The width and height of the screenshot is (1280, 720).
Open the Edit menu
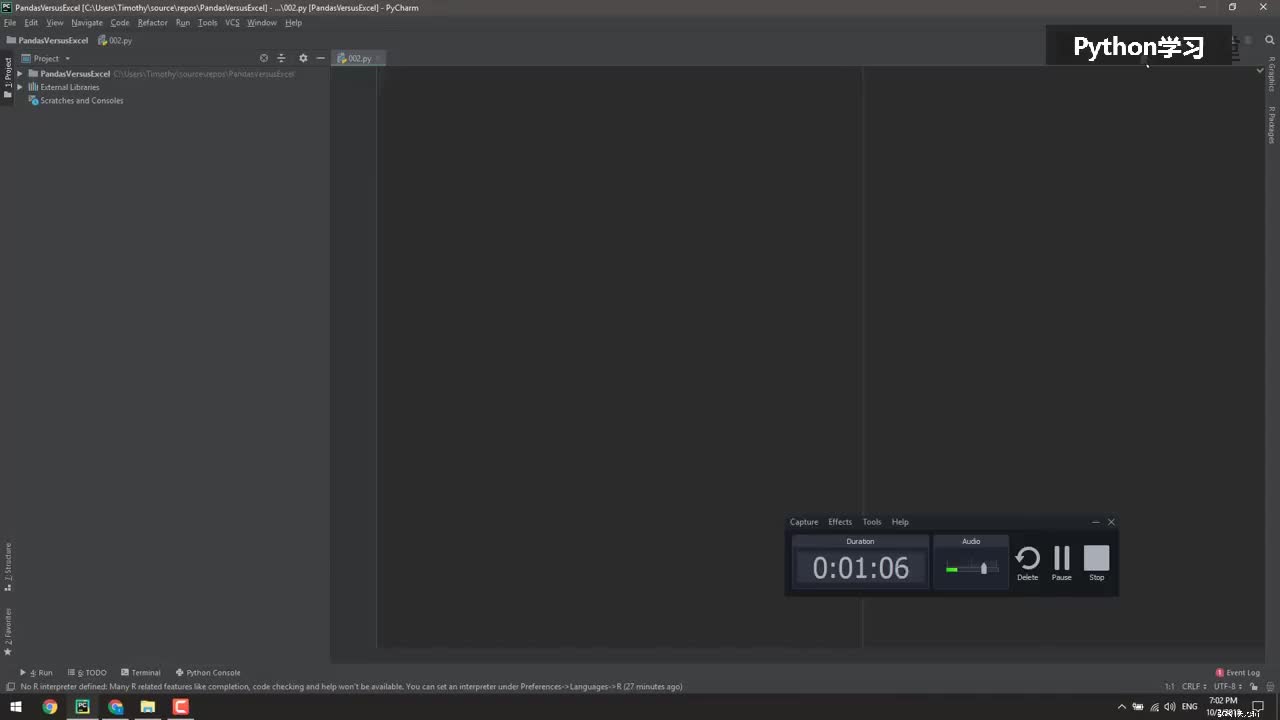pos(31,22)
